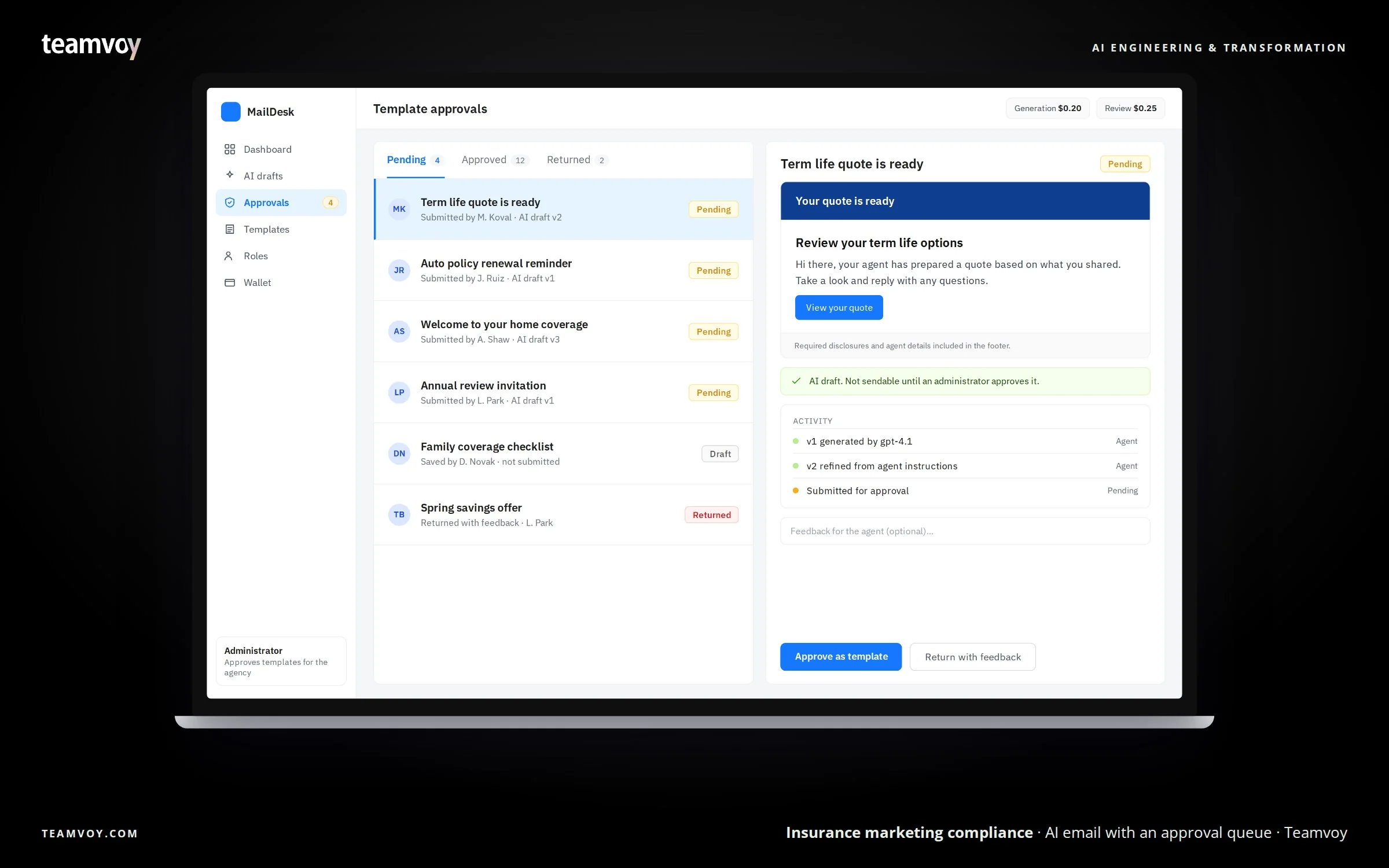The height and width of the screenshot is (868, 1389).
Task: Click the View your quote button
Action: [839, 307]
